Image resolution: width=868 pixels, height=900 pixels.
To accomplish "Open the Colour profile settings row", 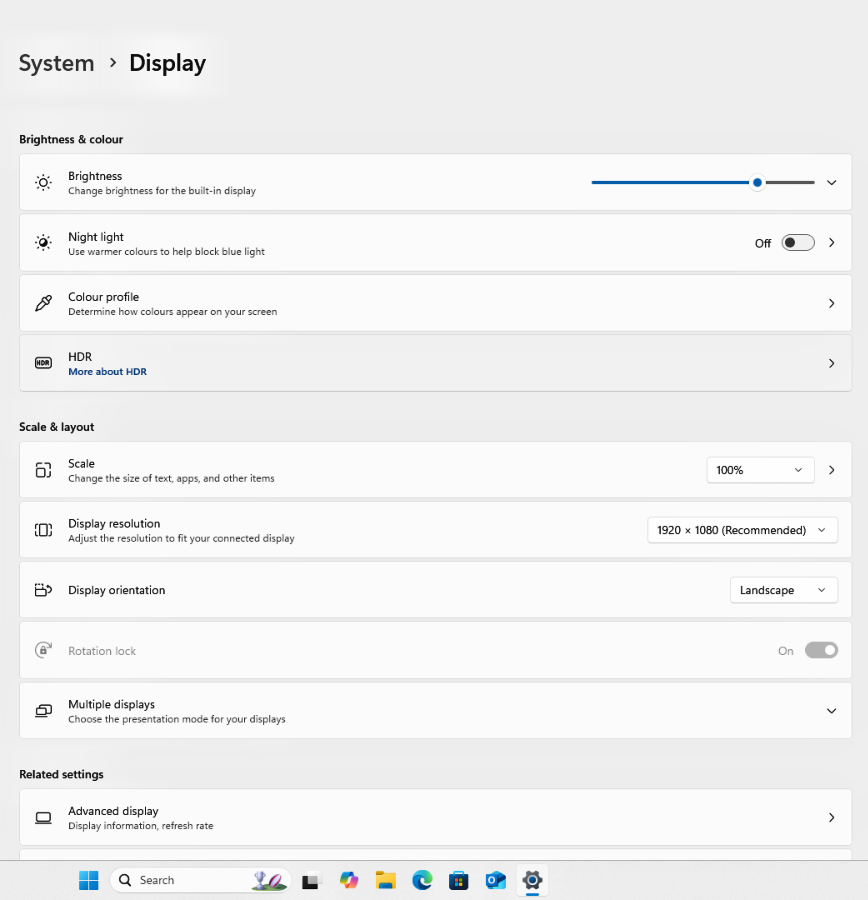I will [435, 303].
